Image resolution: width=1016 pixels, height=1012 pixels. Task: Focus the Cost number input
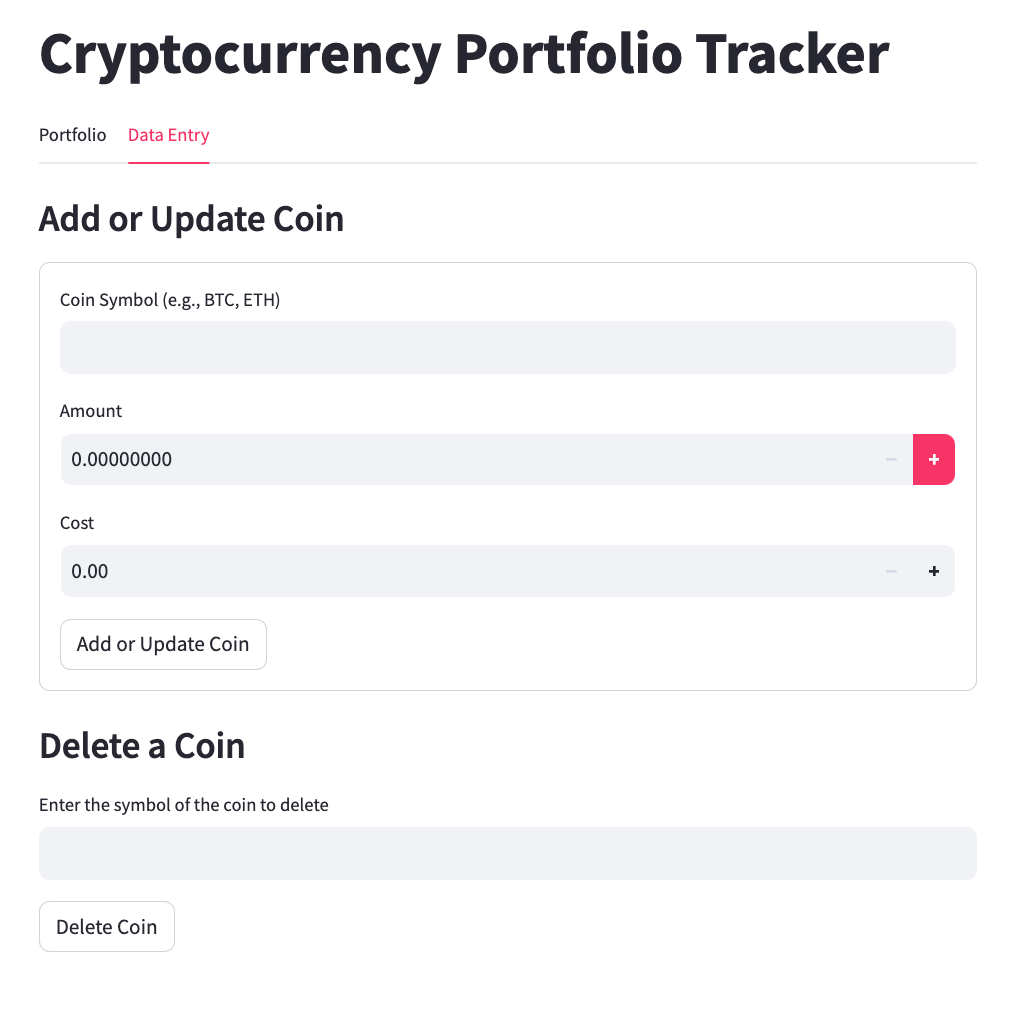[450, 571]
